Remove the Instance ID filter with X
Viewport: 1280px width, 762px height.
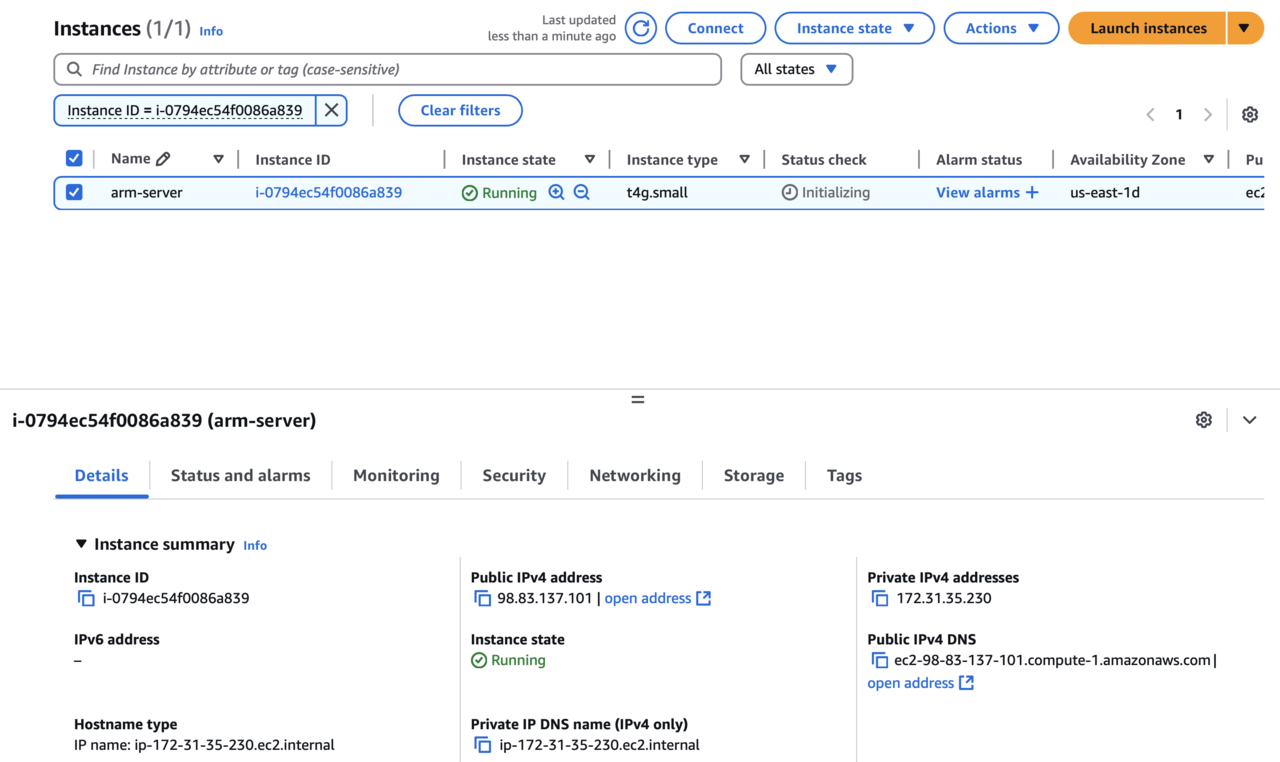[332, 110]
